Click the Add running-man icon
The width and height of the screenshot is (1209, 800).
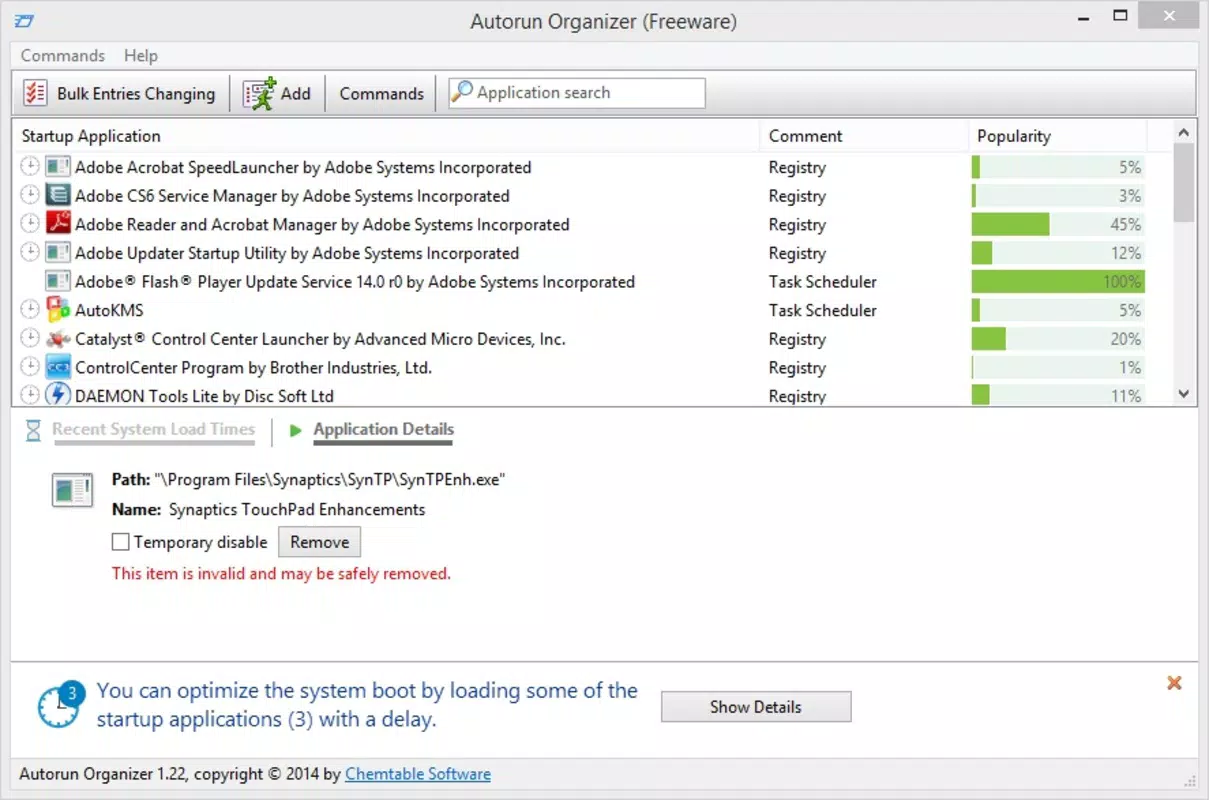pos(259,93)
